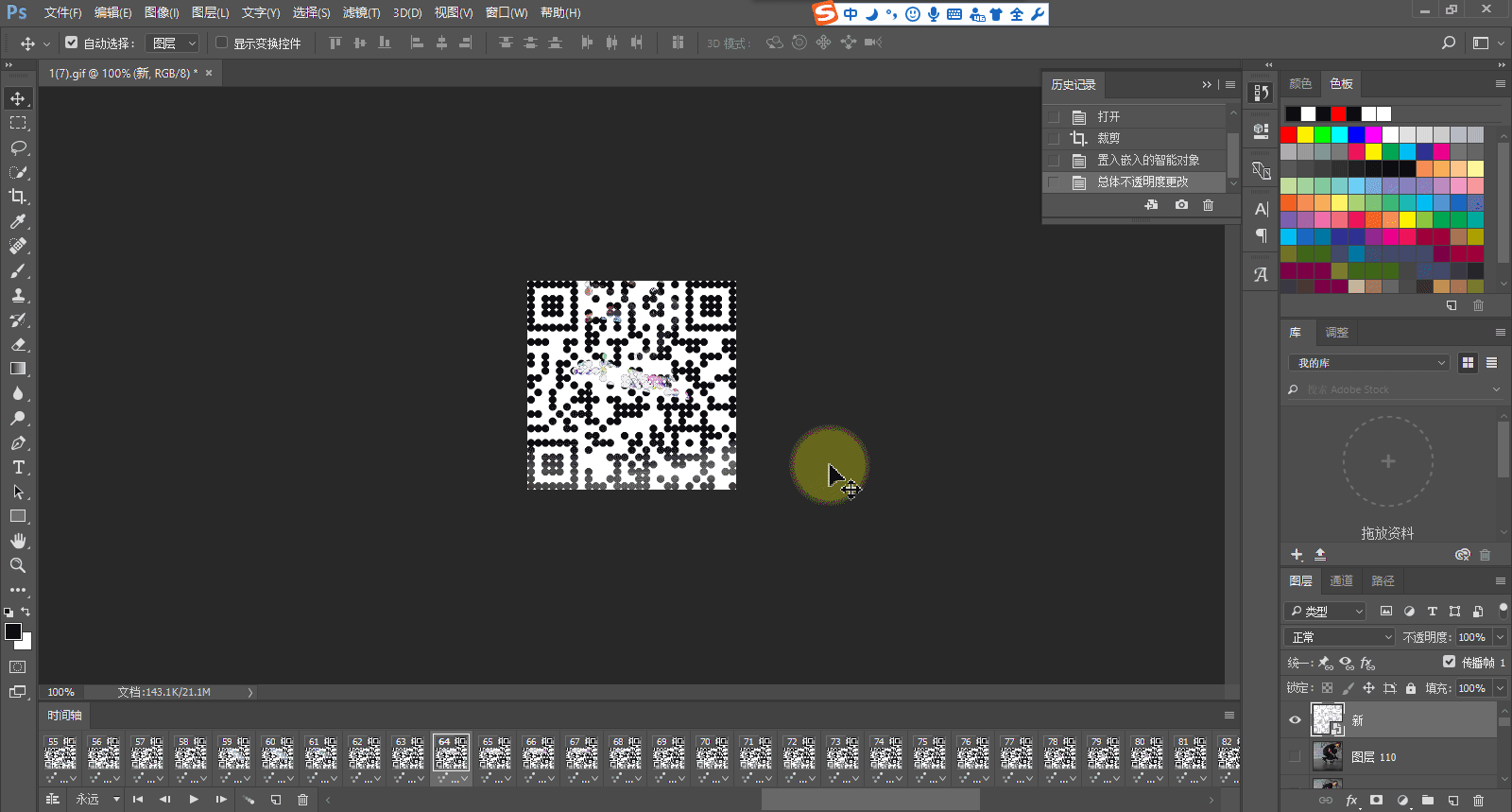
Task: Enable the 显示变换控件 checkbox
Action: (x=222, y=43)
